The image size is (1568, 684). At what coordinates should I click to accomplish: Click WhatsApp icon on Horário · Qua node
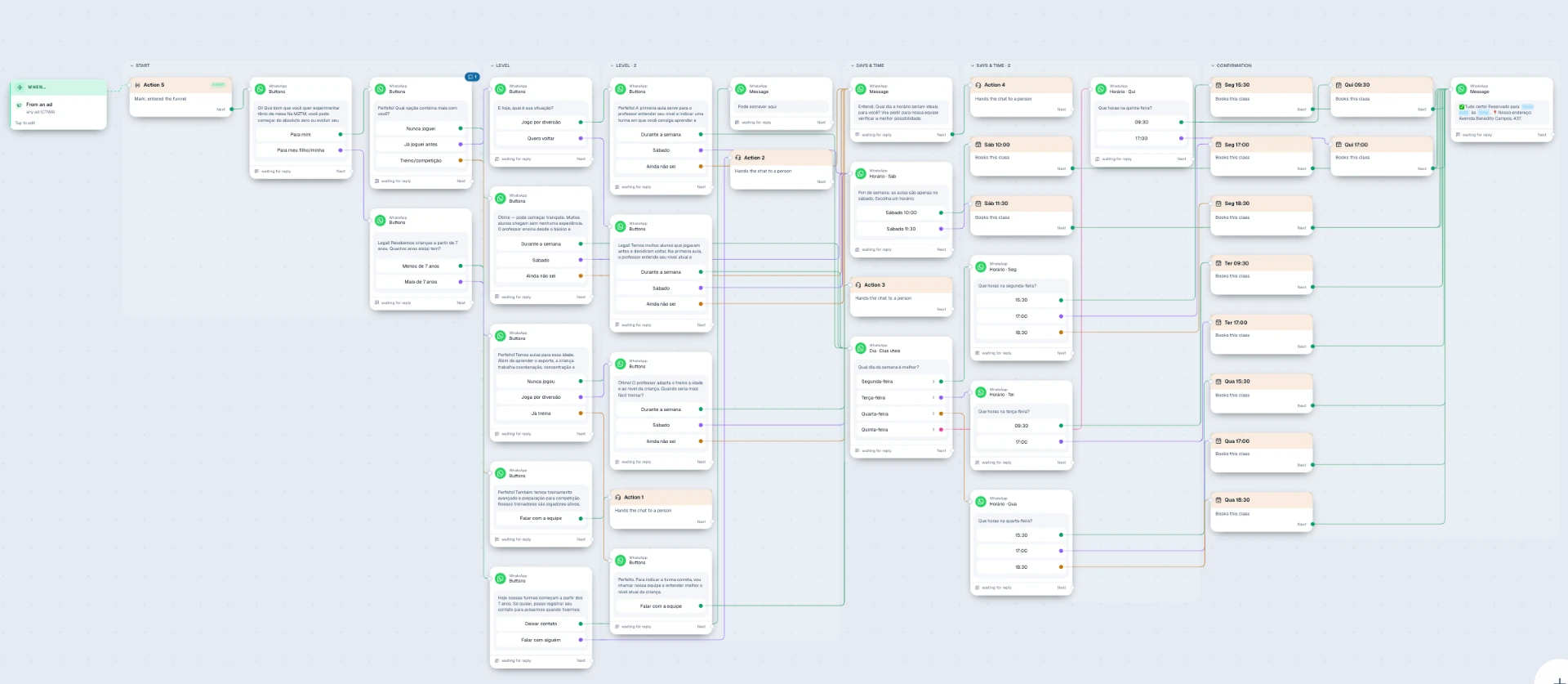(981, 501)
